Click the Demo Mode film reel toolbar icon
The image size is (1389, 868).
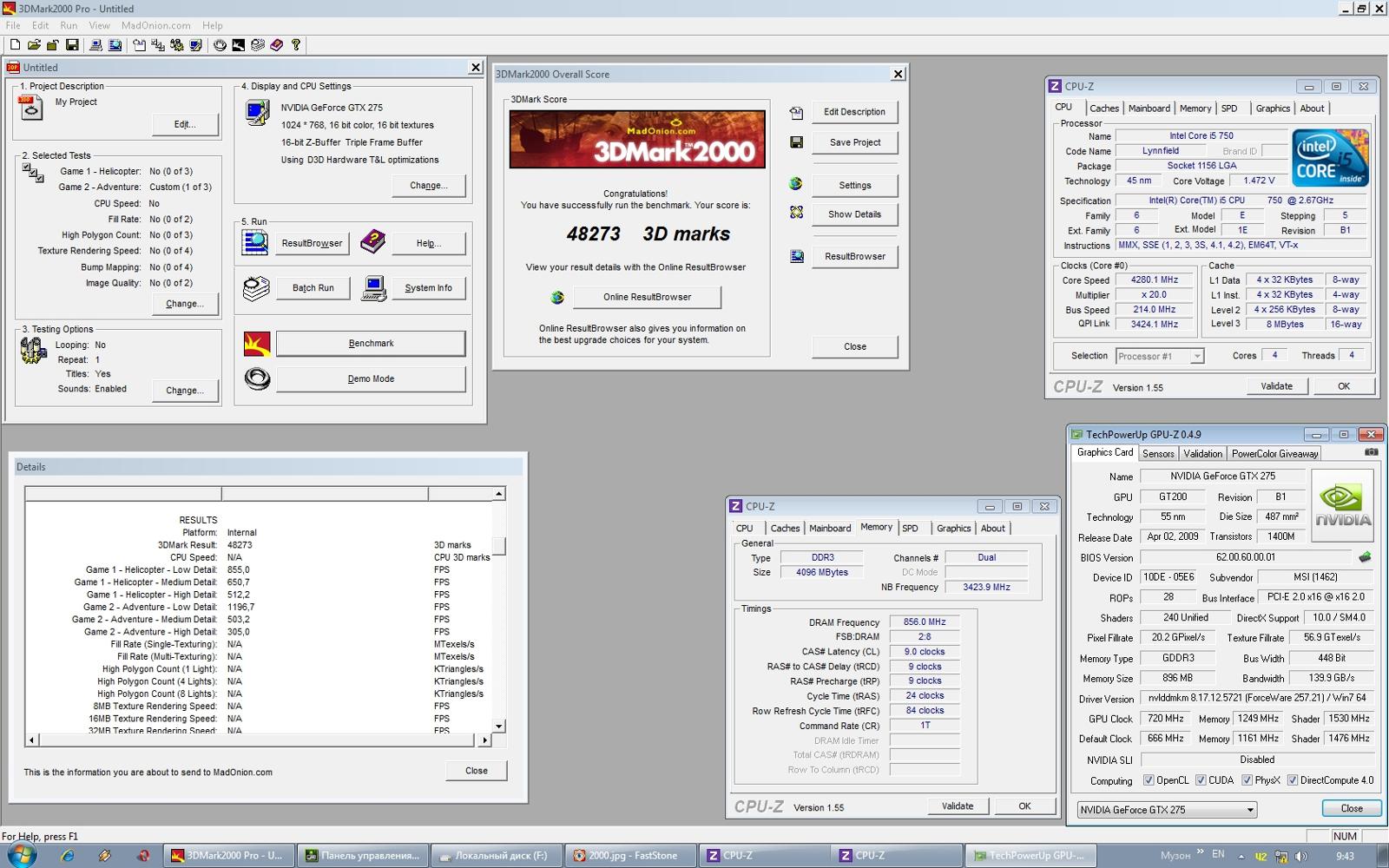(220, 45)
